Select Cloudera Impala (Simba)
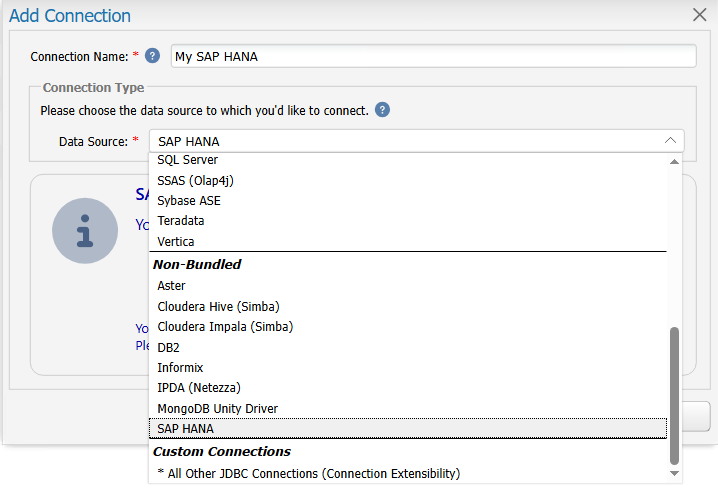 [408, 327]
